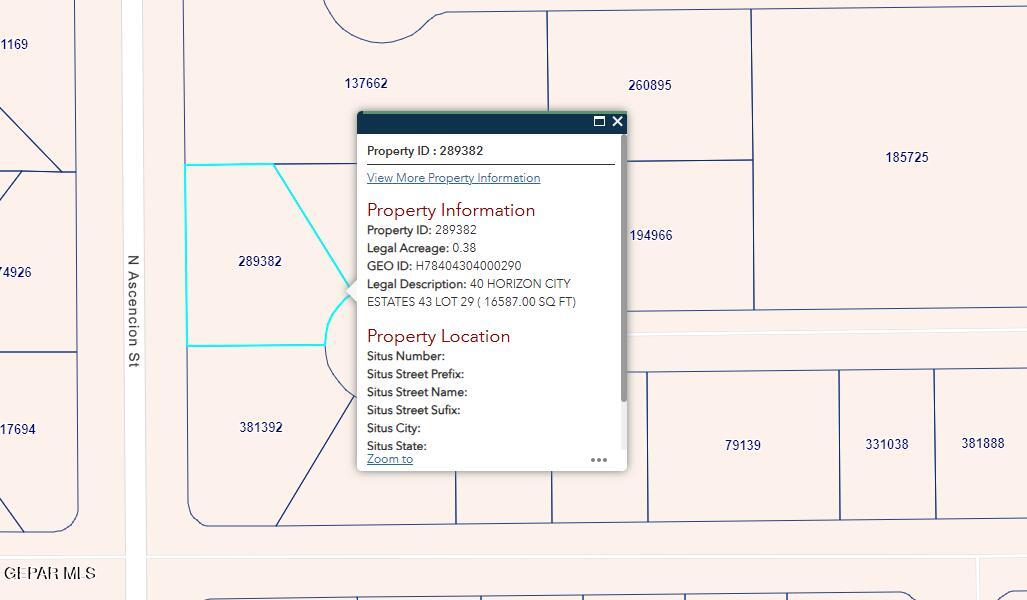Select parcel 194966 beside the popup
This screenshot has width=1027, height=600.
pos(651,236)
